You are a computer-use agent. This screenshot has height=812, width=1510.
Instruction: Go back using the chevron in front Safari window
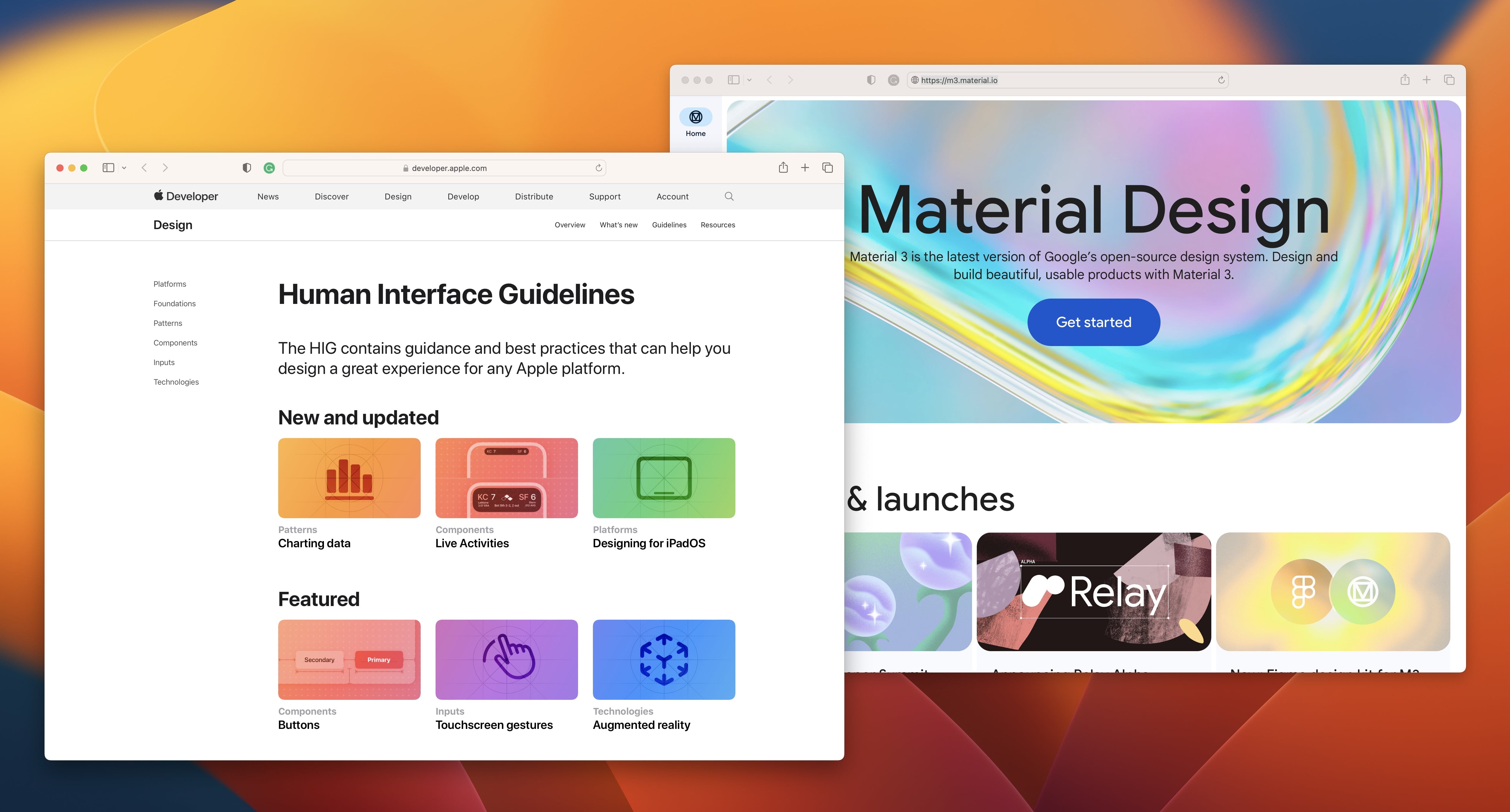tap(144, 168)
